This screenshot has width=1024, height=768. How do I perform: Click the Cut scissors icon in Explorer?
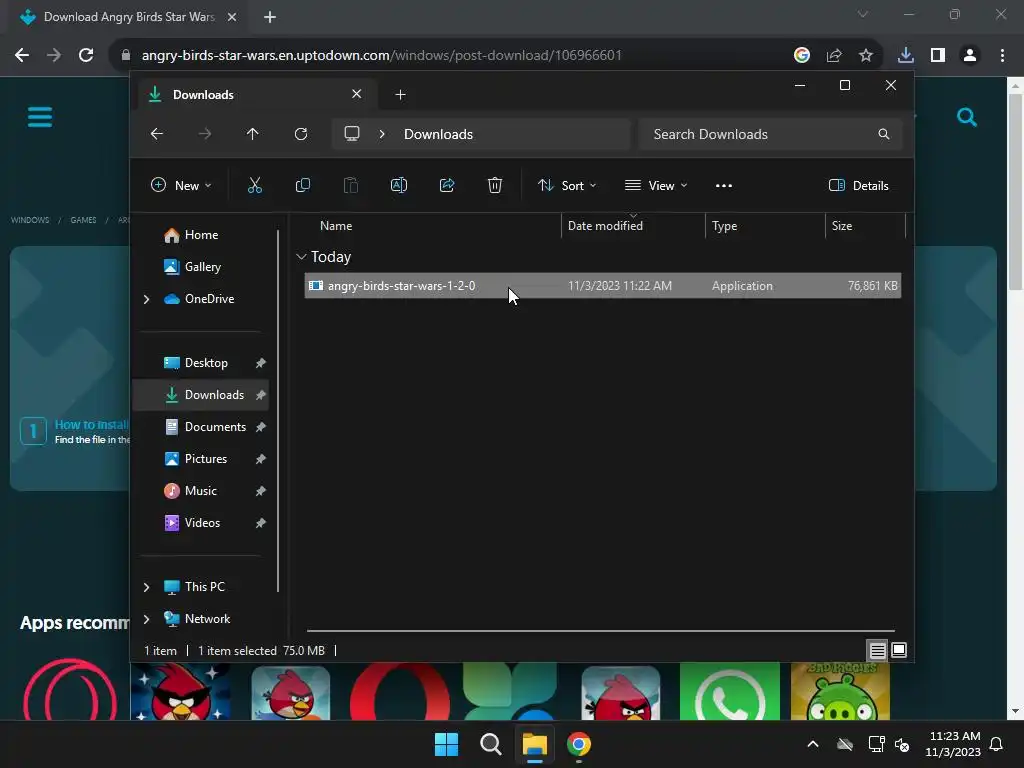[x=255, y=185]
